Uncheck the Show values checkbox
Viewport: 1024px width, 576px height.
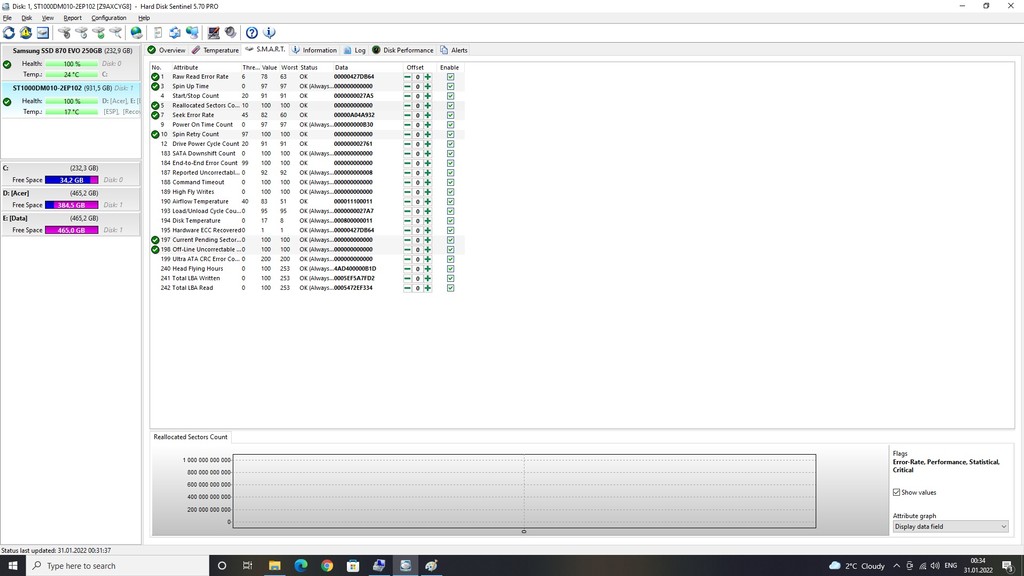[x=897, y=492]
